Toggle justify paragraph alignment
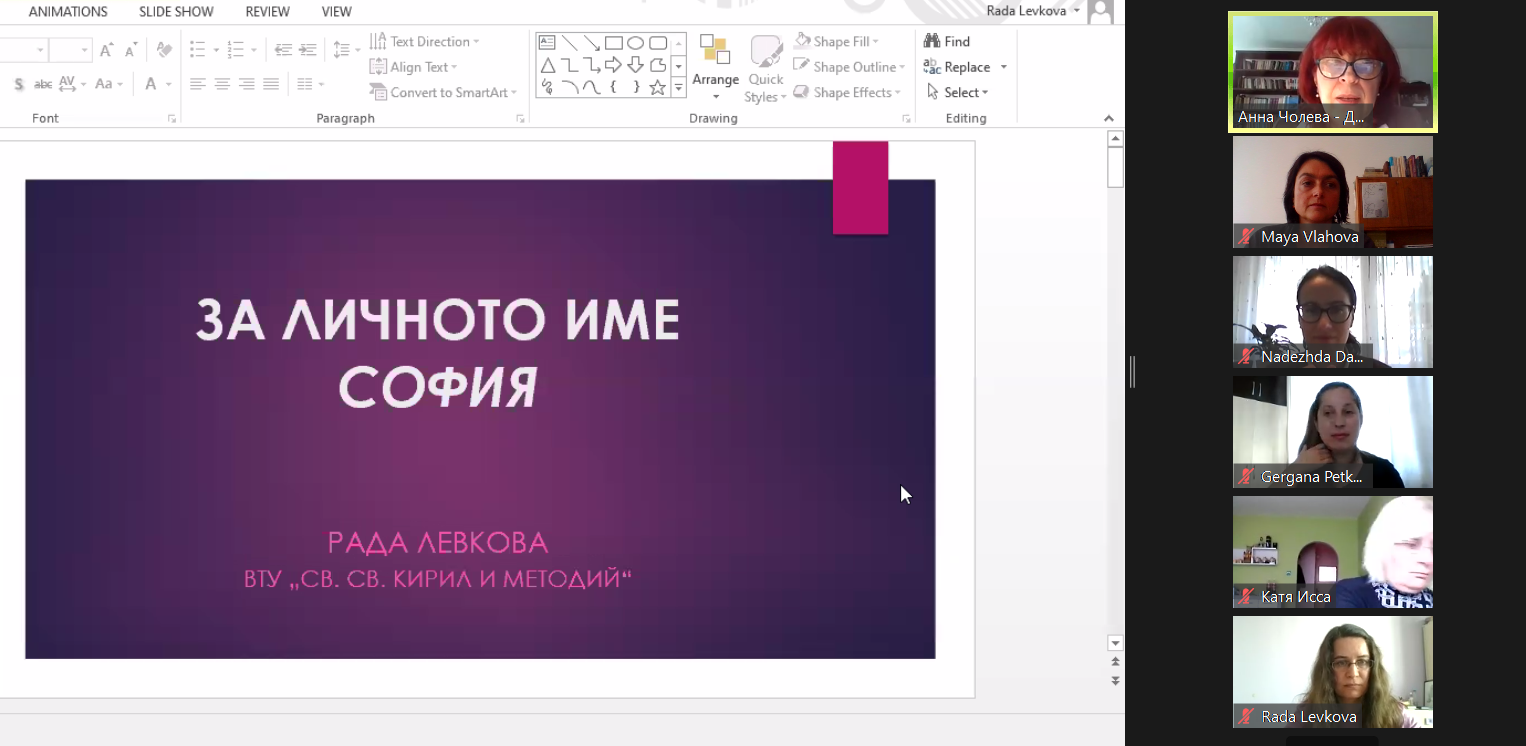Viewport: 1526px width, 746px height. point(270,84)
